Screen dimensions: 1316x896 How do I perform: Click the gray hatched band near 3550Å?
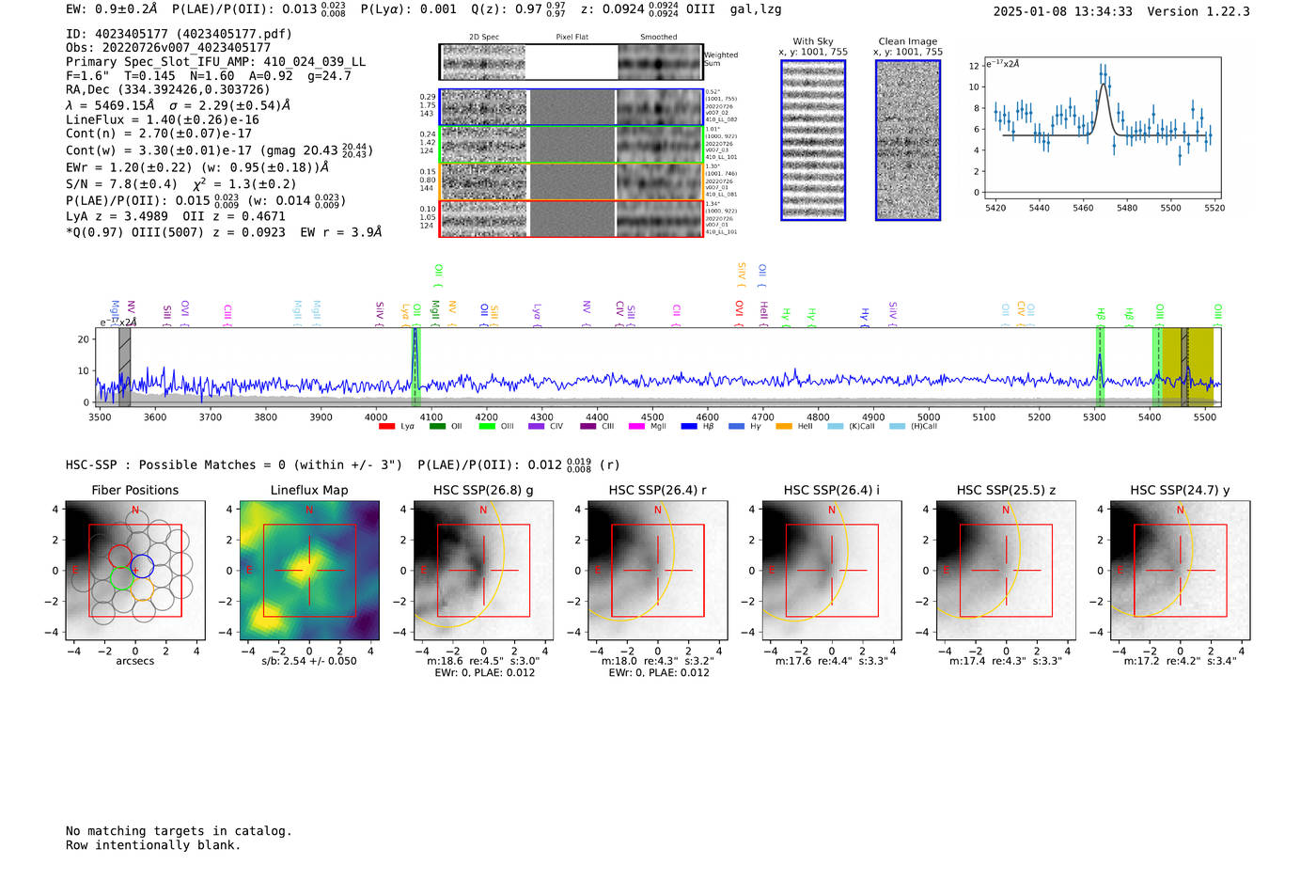click(x=125, y=367)
